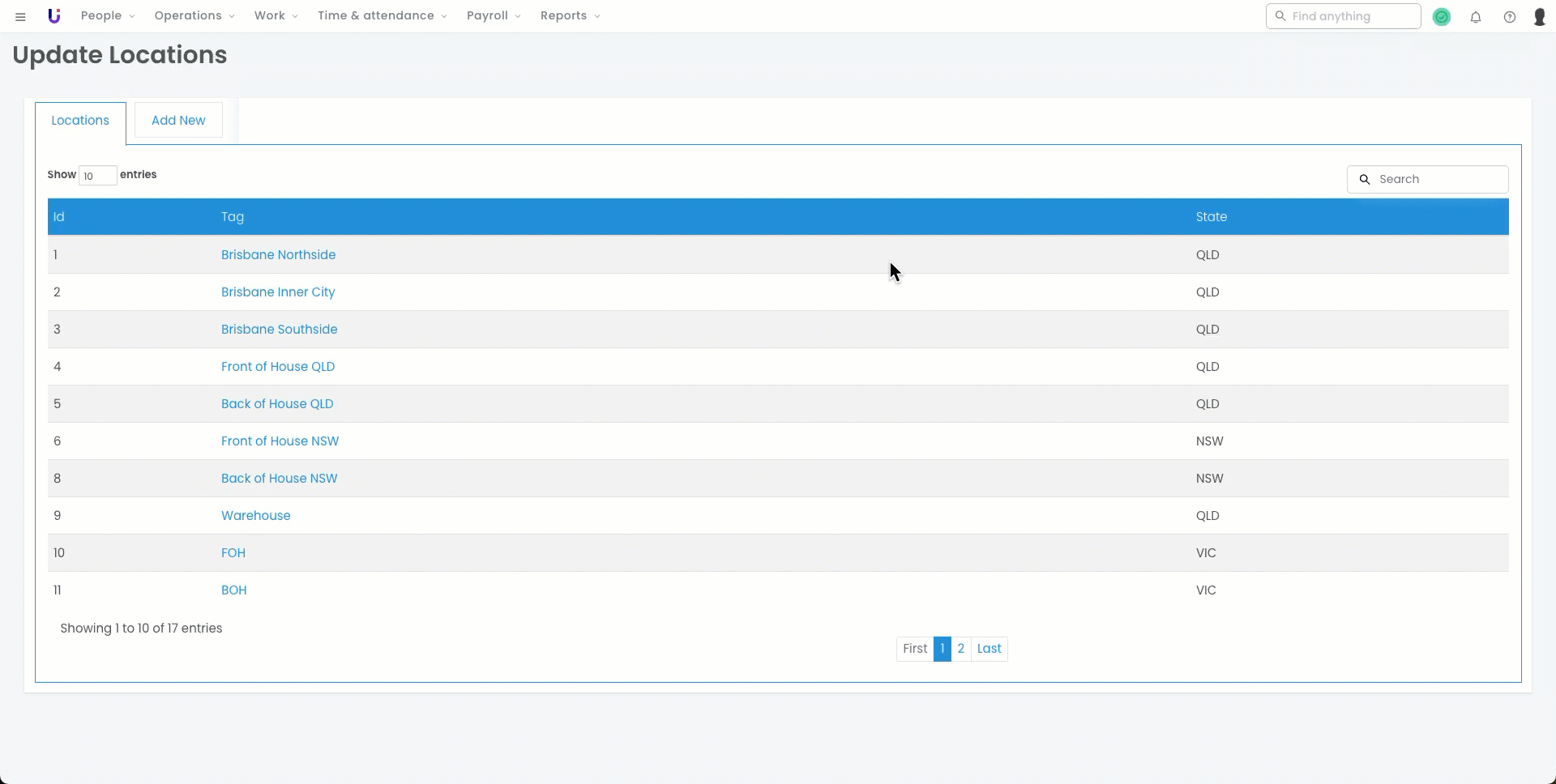
Task: Open the hamburger sidebar menu
Action: click(20, 16)
